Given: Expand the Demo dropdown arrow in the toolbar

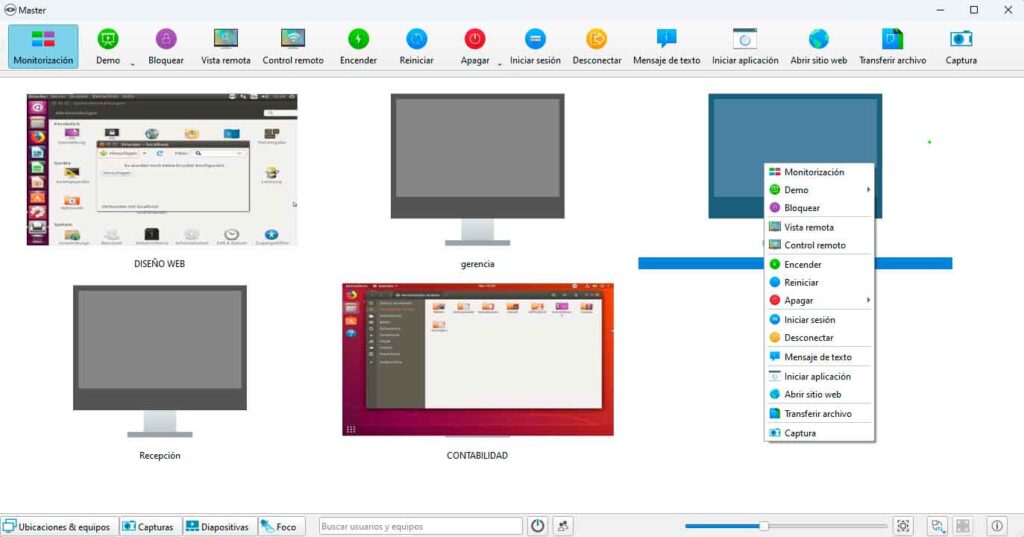Looking at the screenshot, I should pyautogui.click(x=132, y=63).
